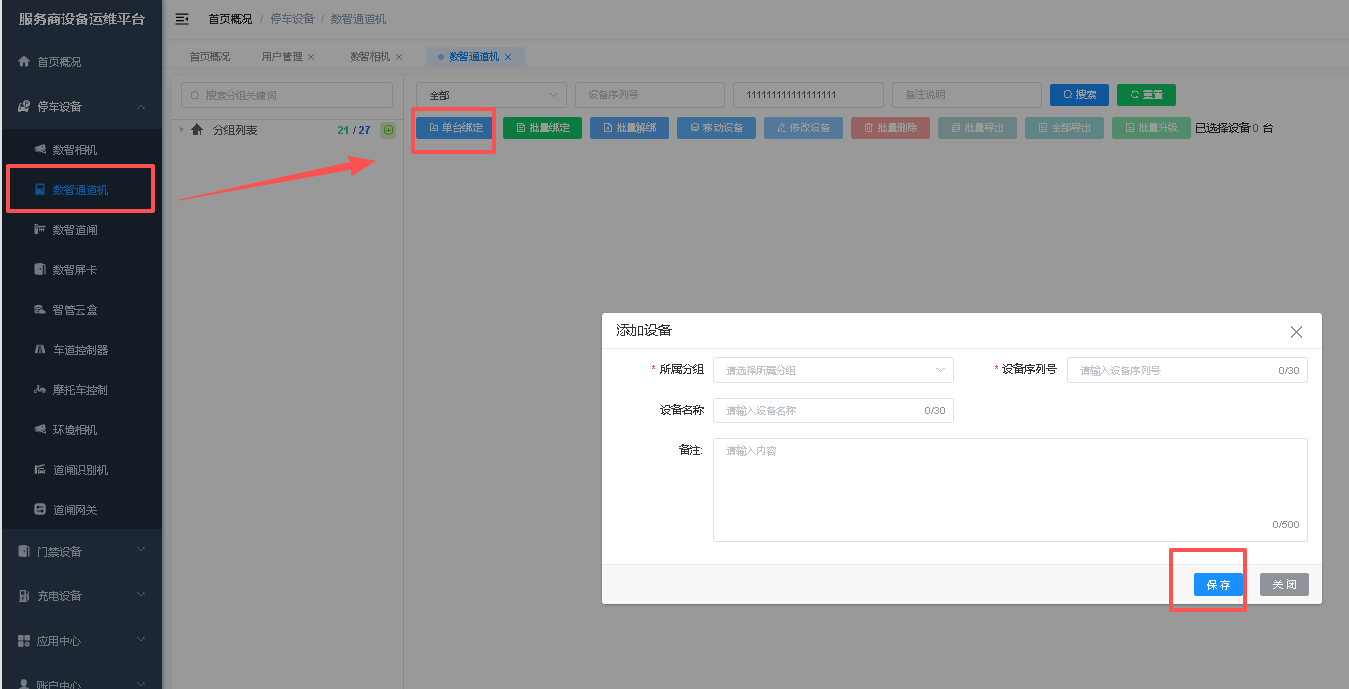Click the 批量导出 button
Viewport: 1349px width, 689px height.
click(977, 128)
